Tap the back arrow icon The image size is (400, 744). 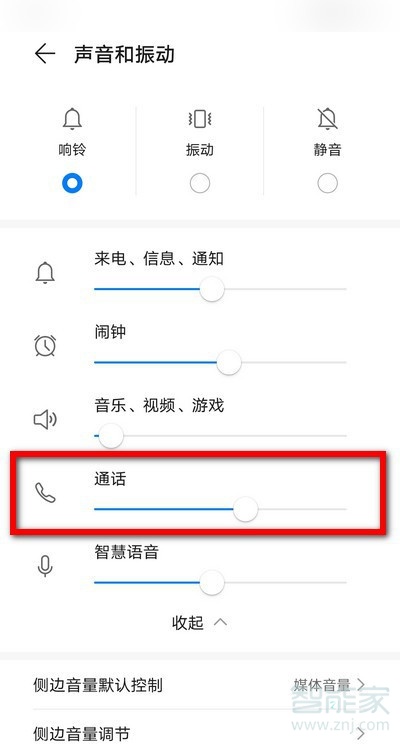point(45,54)
